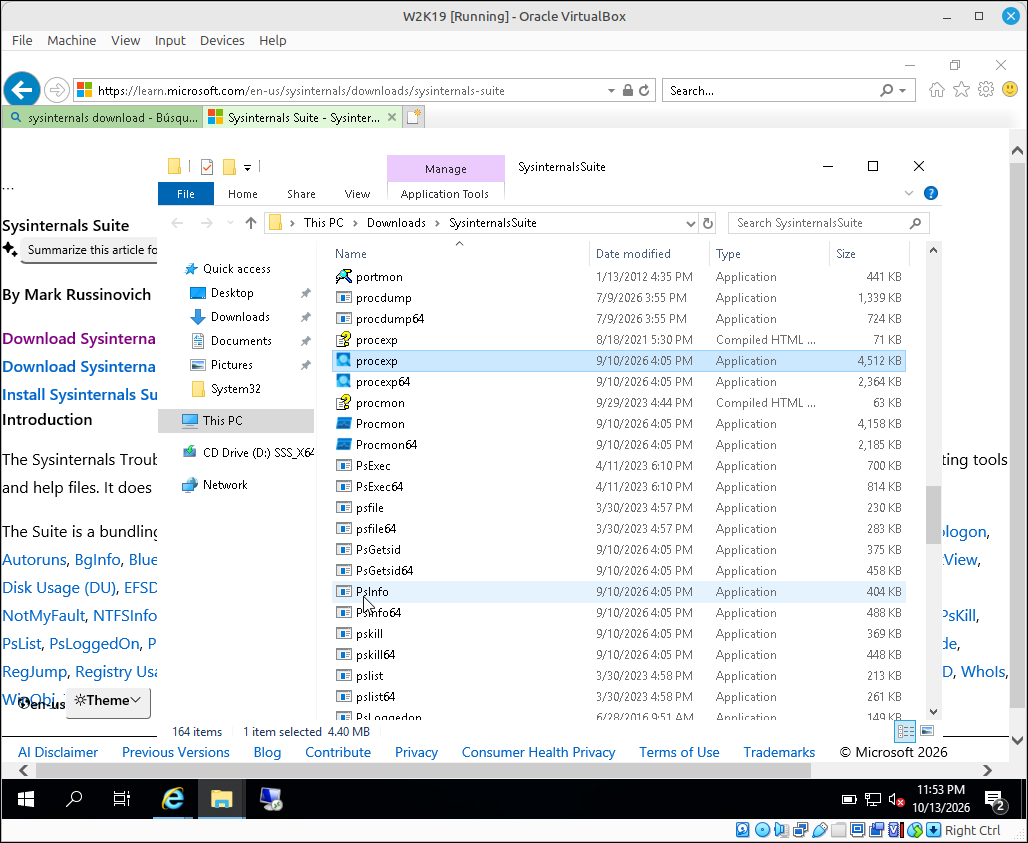This screenshot has height=843, width=1028.
Task: Click the Search SysinternalsSuite box
Action: (x=829, y=223)
